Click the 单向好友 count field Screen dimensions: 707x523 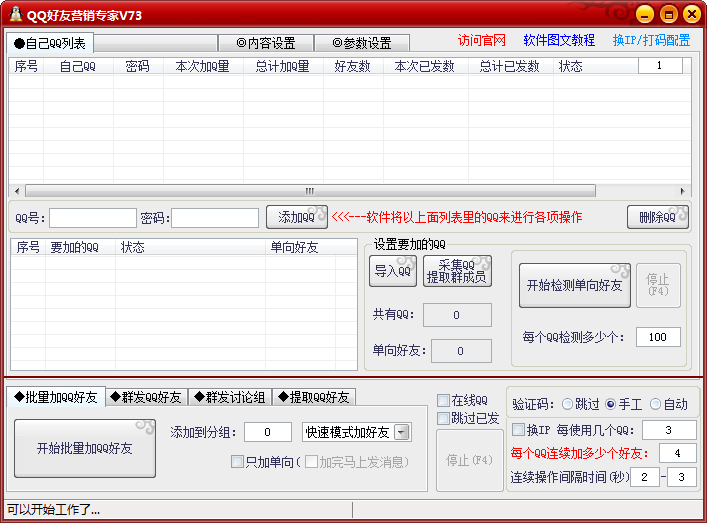[461, 351]
